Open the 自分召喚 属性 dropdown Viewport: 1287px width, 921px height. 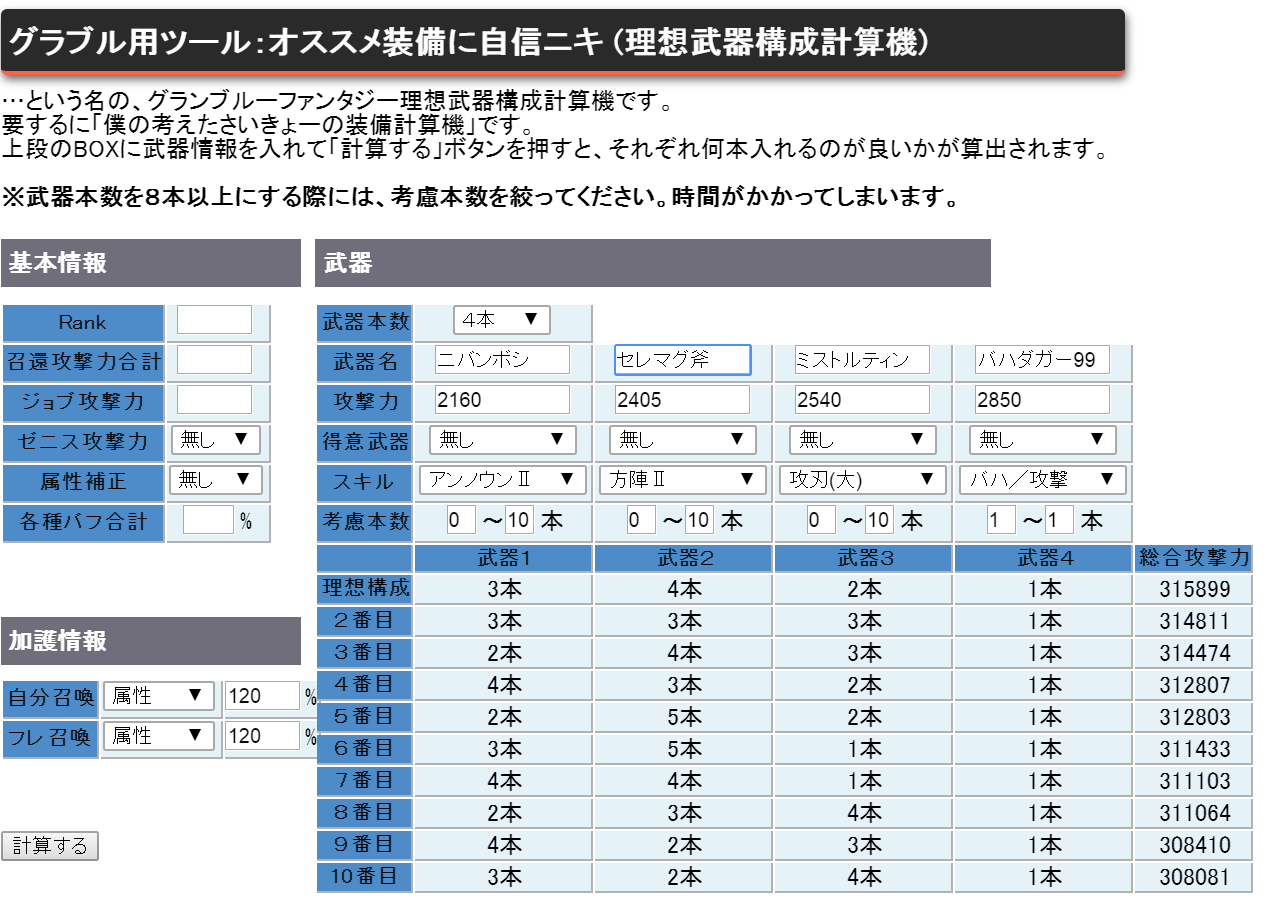[159, 696]
